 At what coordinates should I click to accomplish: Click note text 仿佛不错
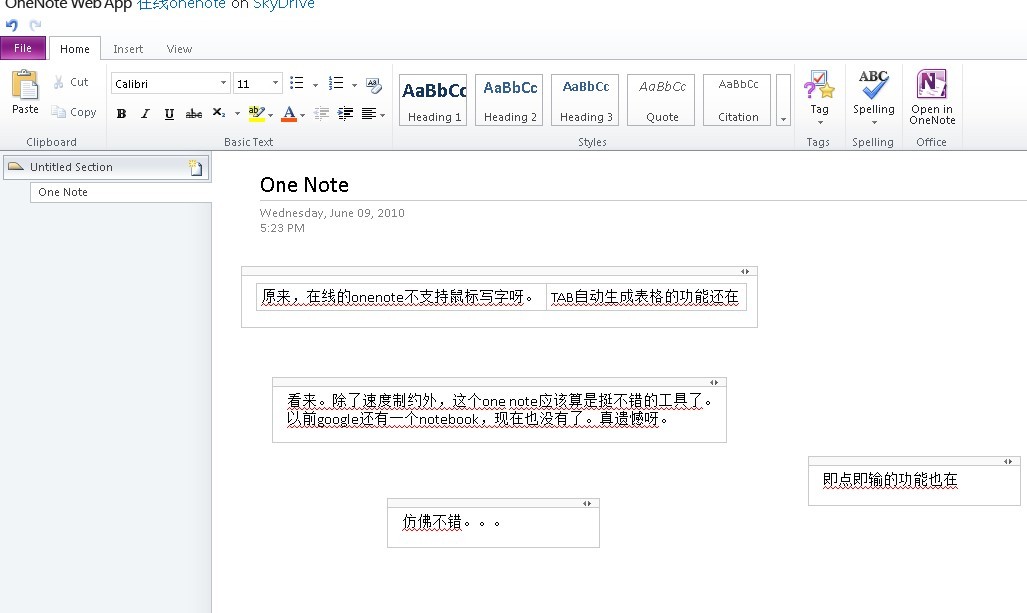pos(451,522)
